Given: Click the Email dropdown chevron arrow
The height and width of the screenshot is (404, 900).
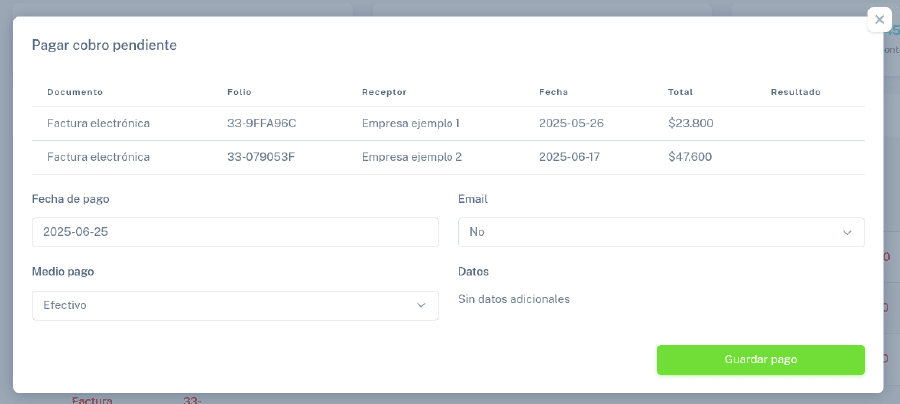Looking at the screenshot, I should pos(847,232).
